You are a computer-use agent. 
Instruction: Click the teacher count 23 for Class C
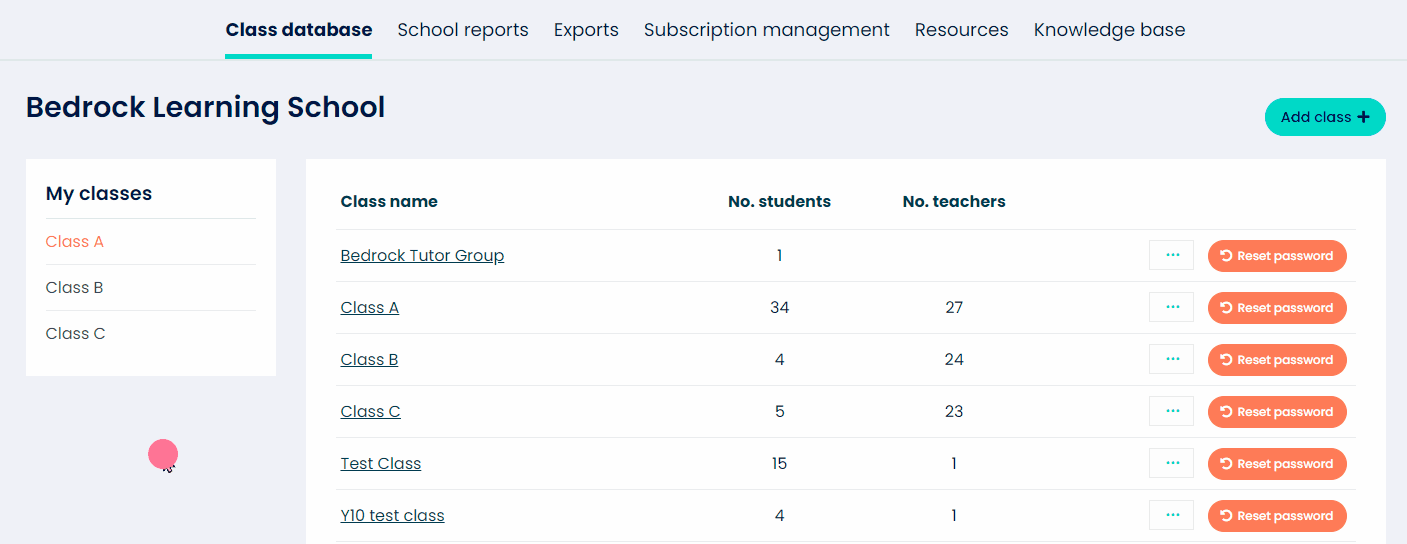point(954,412)
